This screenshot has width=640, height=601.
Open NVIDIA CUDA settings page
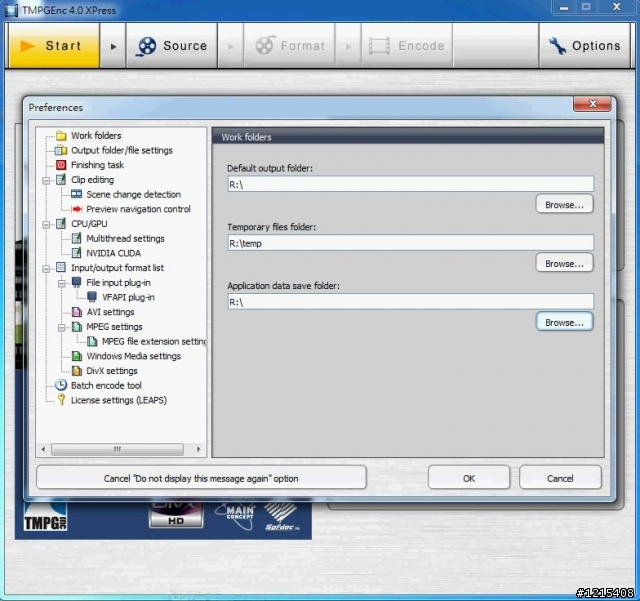(113, 253)
